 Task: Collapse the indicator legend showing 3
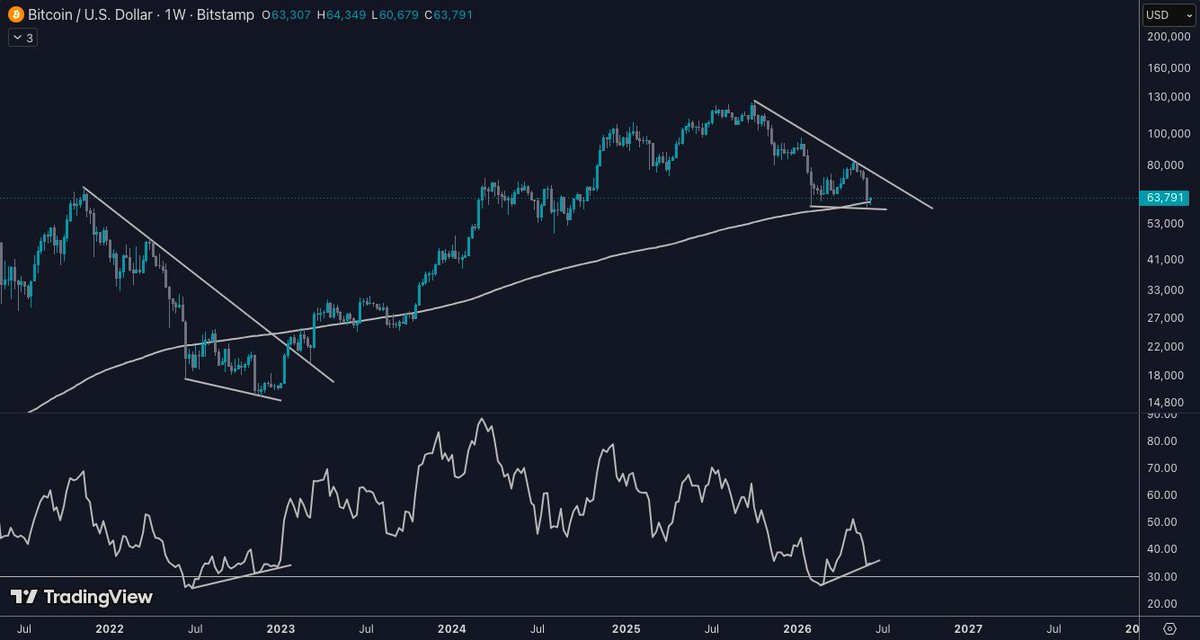pyautogui.click(x=21, y=38)
